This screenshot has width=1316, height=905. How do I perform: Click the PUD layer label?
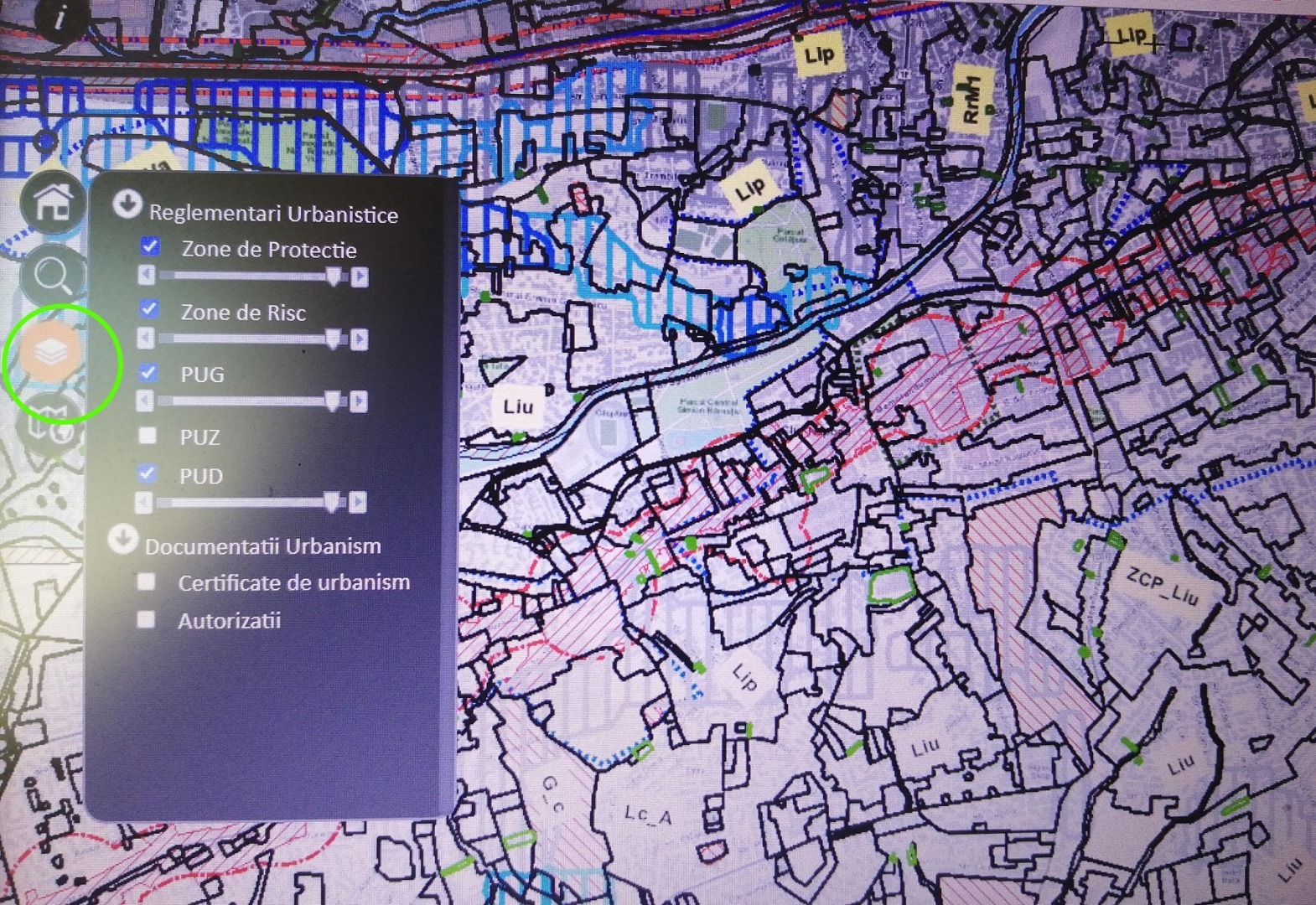(201, 476)
